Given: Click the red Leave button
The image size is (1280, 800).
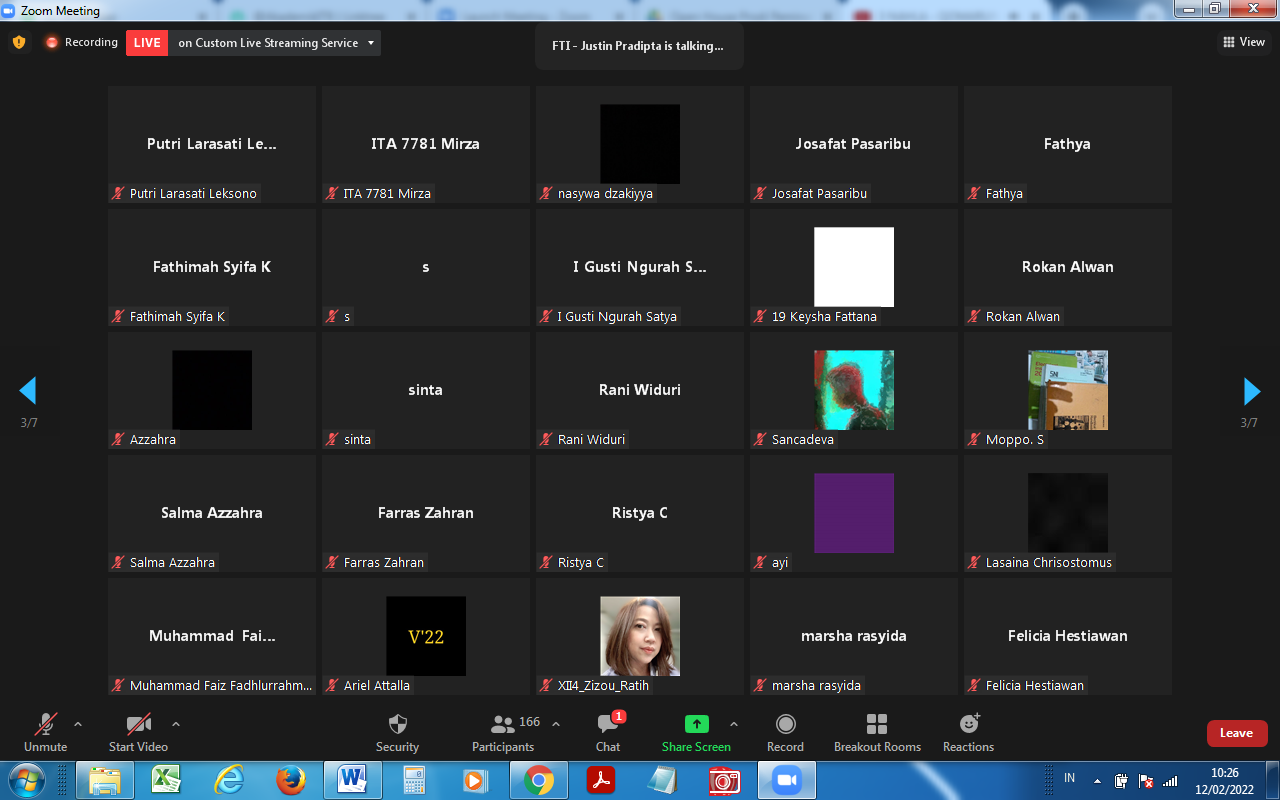Looking at the screenshot, I should click(x=1236, y=733).
